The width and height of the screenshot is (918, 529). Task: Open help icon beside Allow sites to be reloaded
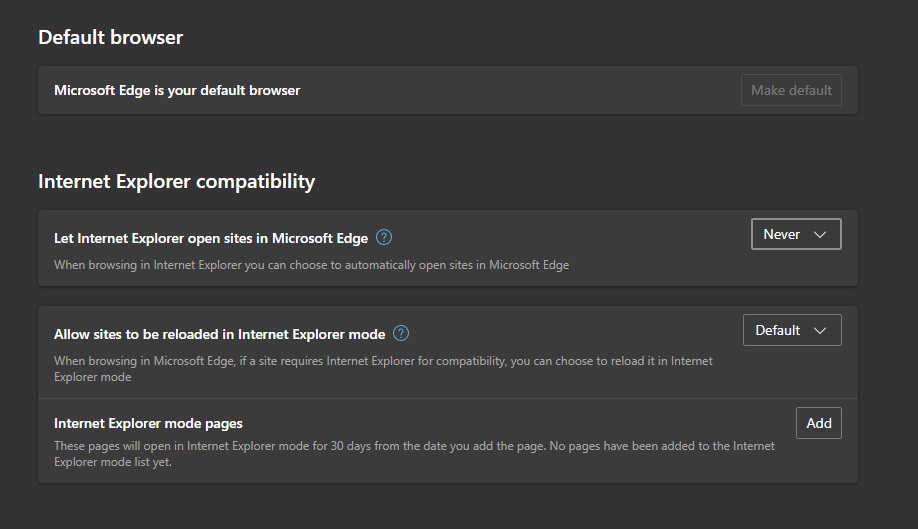click(401, 334)
